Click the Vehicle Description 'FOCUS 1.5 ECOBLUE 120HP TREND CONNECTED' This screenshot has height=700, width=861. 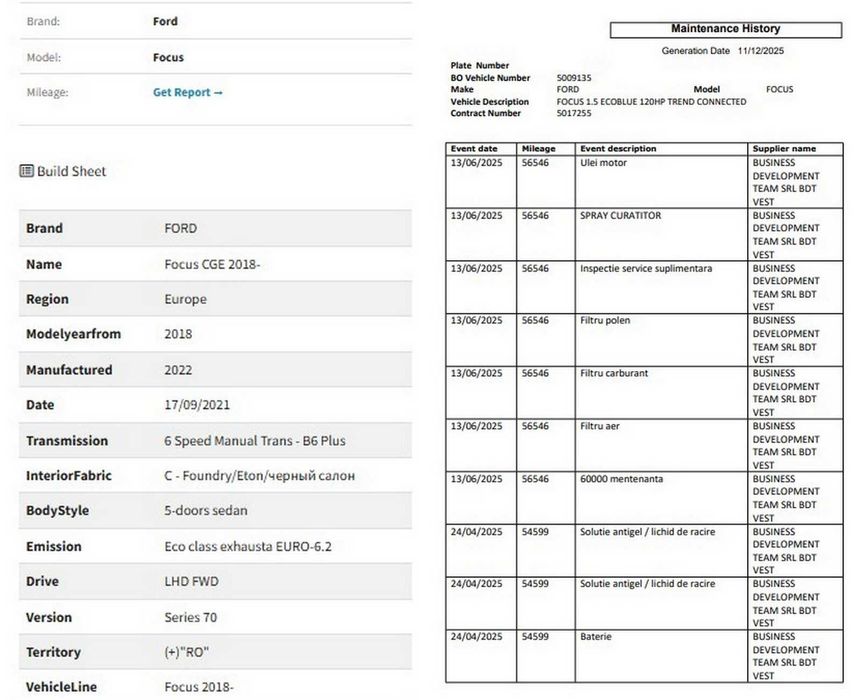pos(651,102)
